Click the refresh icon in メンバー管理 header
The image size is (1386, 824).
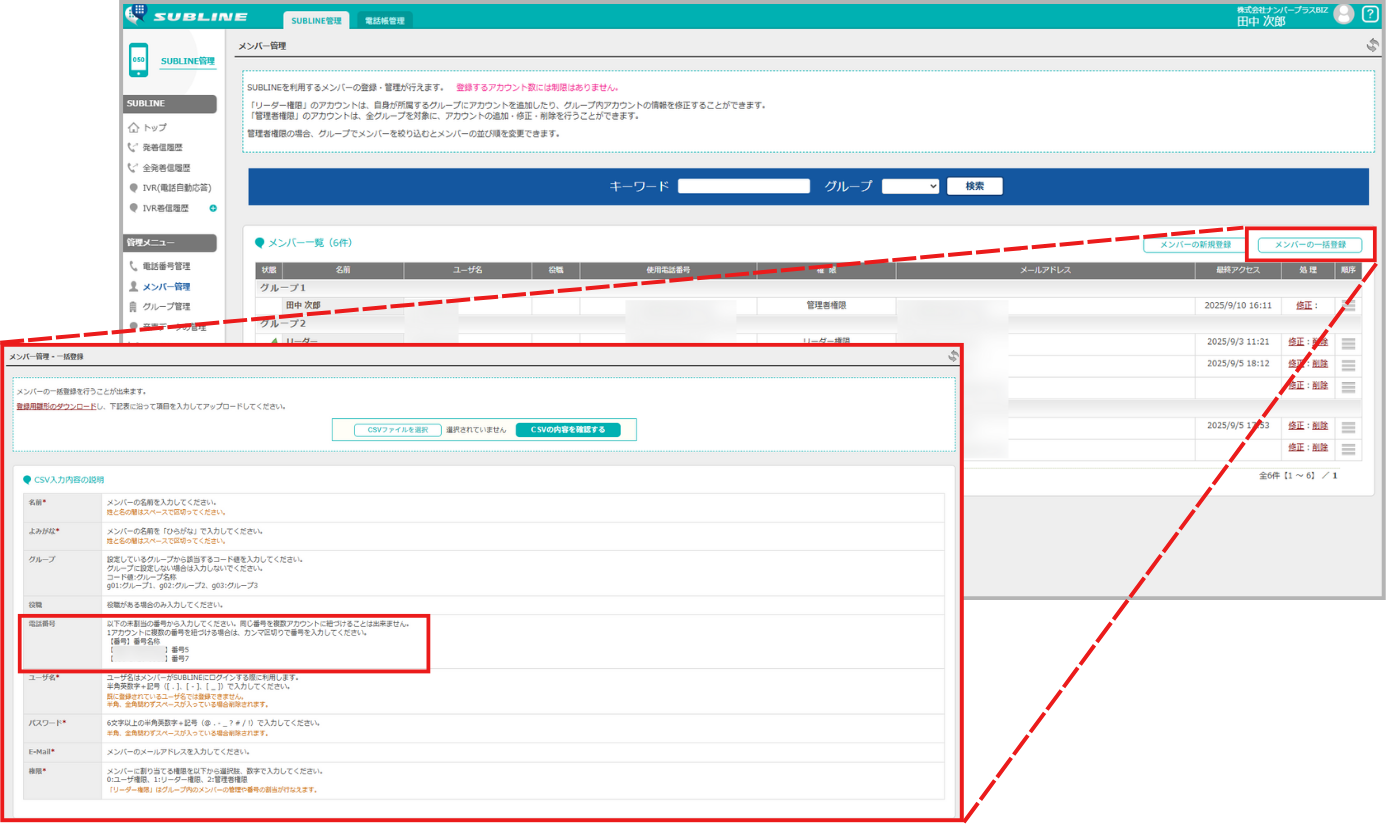(x=1372, y=45)
